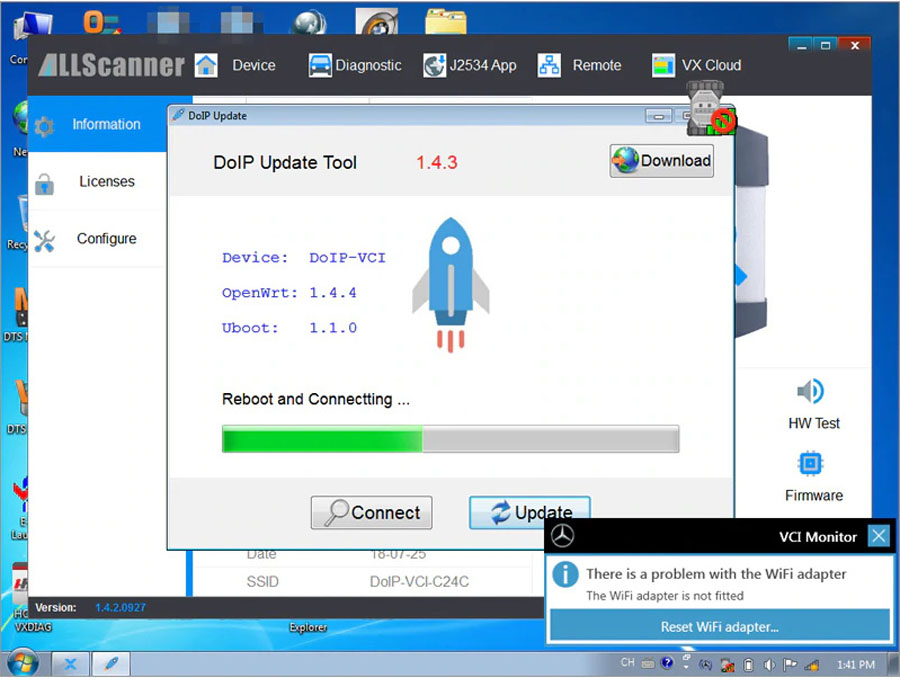Click the J2534 App globe icon
This screenshot has height=678, width=900.
[x=435, y=65]
